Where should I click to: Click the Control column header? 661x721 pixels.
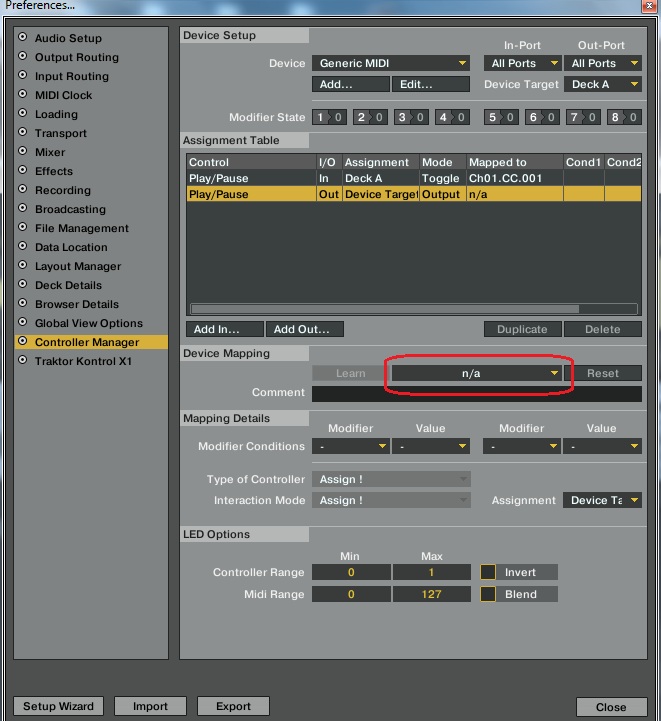click(x=251, y=162)
